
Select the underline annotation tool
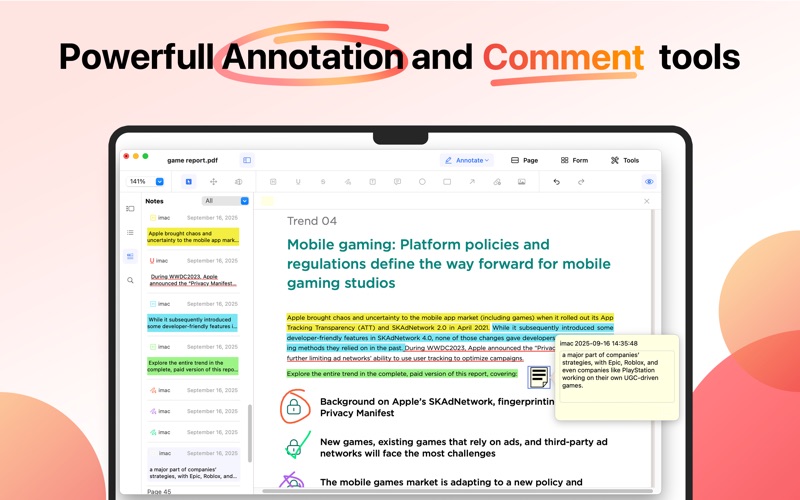click(298, 182)
